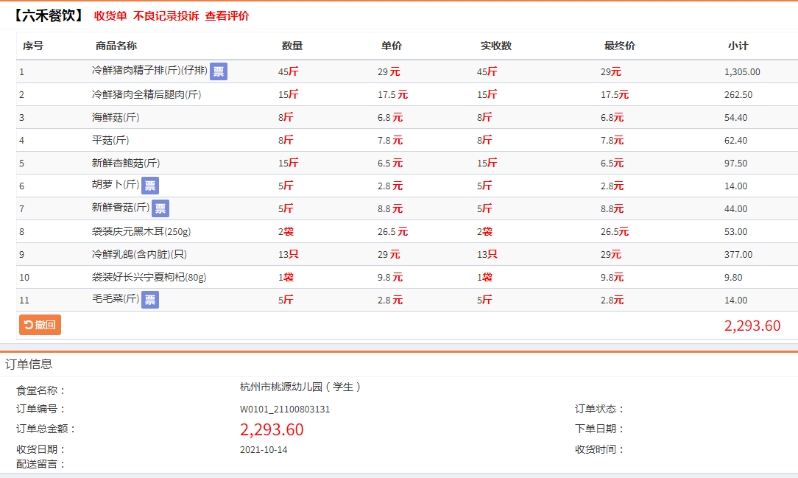Click the 订单总金额 label
This screenshot has width=798, height=478.
coord(46,429)
